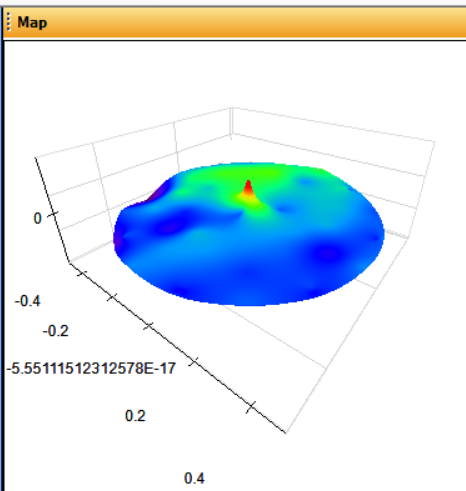
Task: Click the red peak on the surface plot
Action: 248,187
